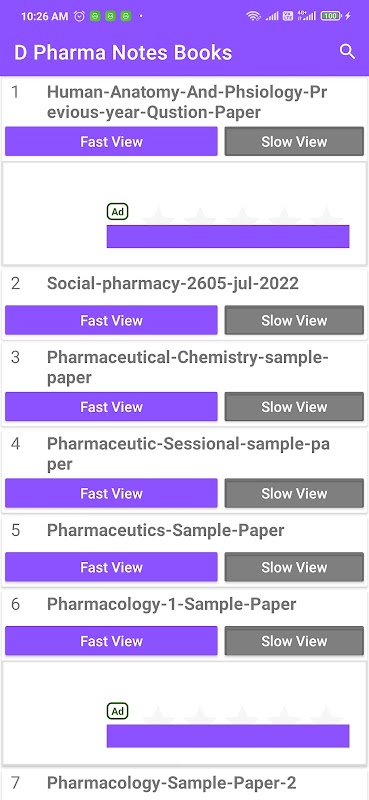
Task: Select Pharmacology-1-Sample-Paper item title
Action: 171,604
